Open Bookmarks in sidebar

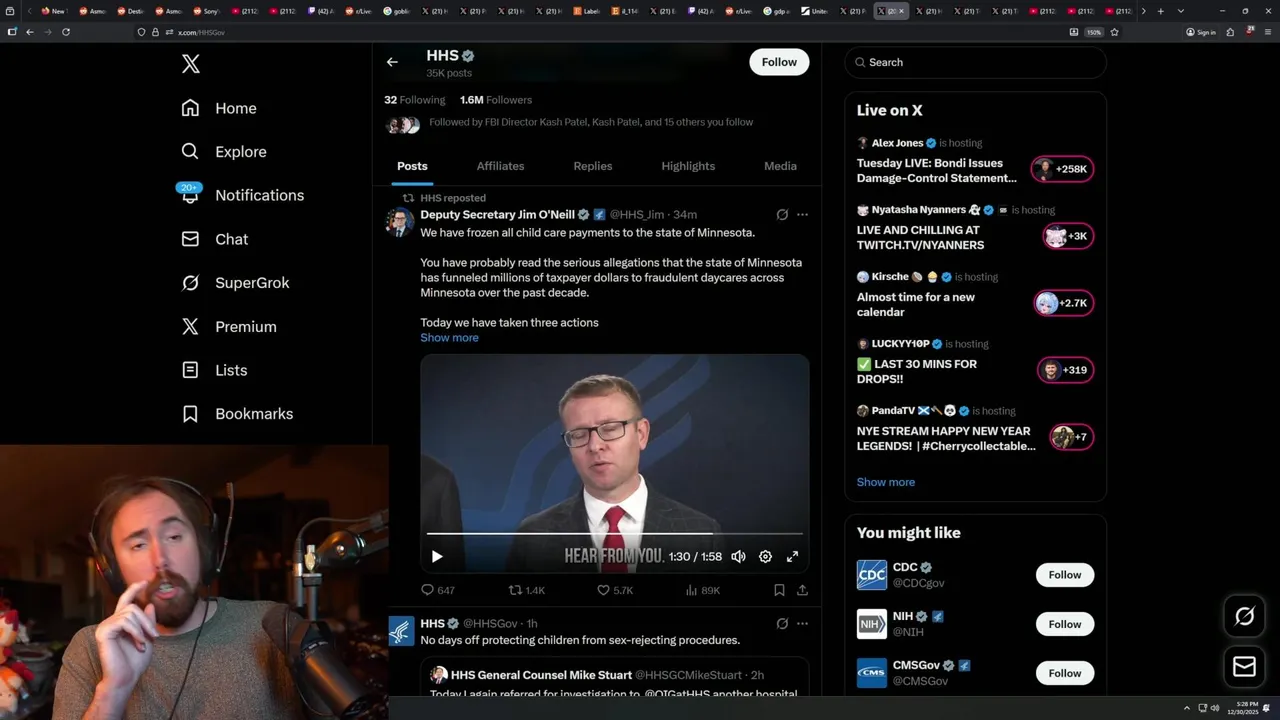click(x=237, y=414)
